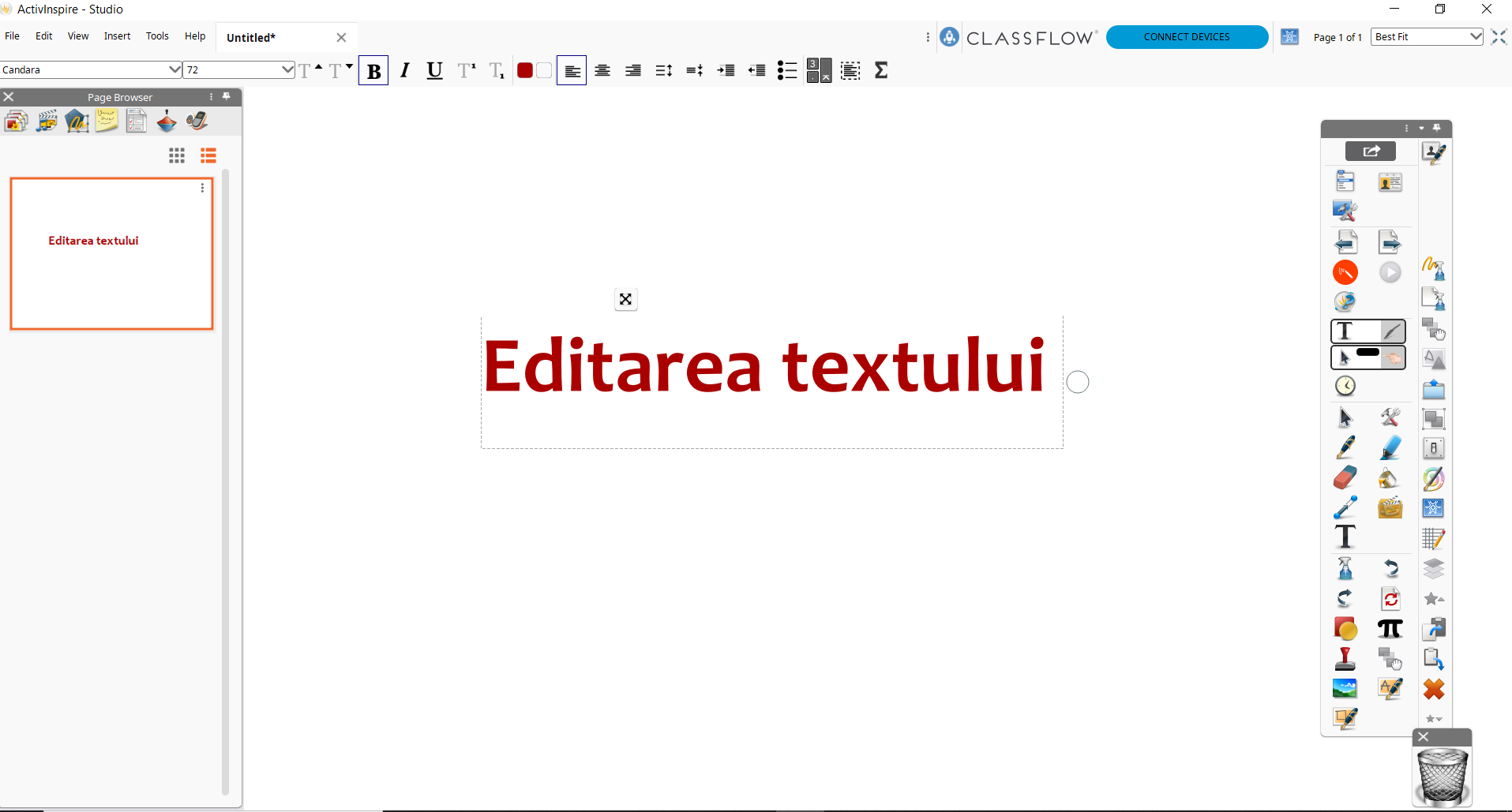This screenshot has width=1512, height=812.
Task: Select the Editarea textului page thumbnail
Action: pyautogui.click(x=111, y=253)
